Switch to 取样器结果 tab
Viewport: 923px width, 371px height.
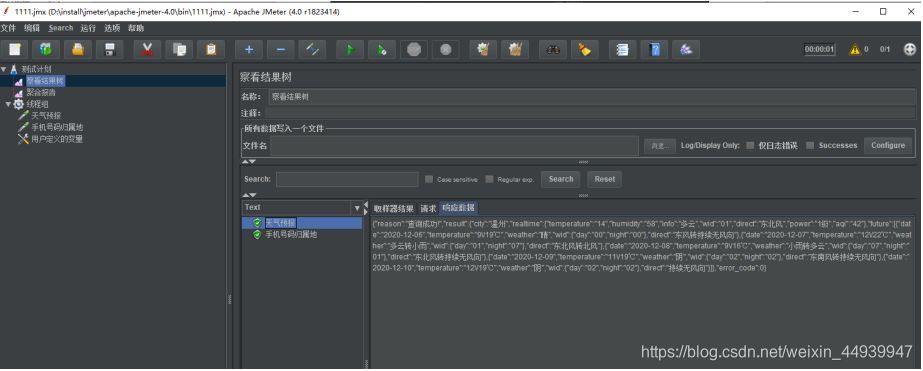tap(394, 208)
